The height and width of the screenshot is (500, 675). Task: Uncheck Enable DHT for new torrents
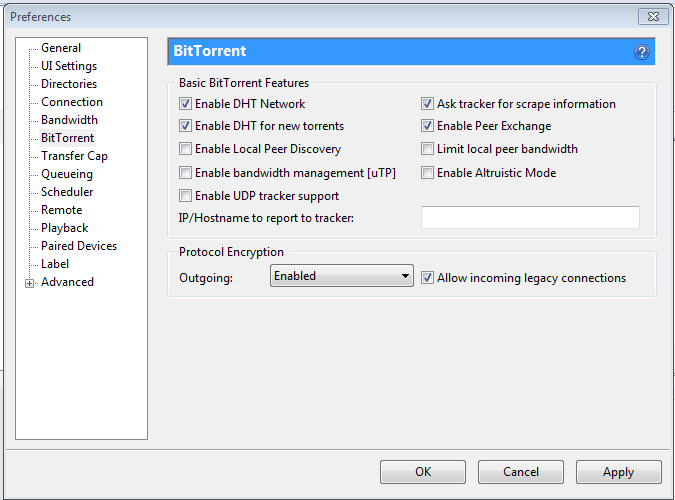(x=186, y=126)
